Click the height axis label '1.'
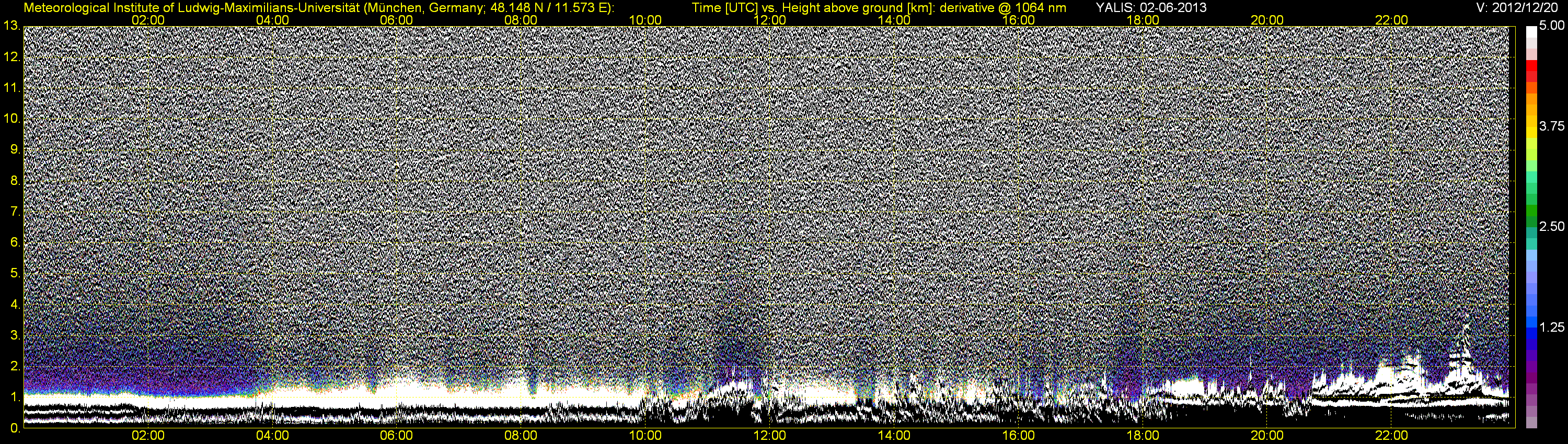 click(x=16, y=397)
